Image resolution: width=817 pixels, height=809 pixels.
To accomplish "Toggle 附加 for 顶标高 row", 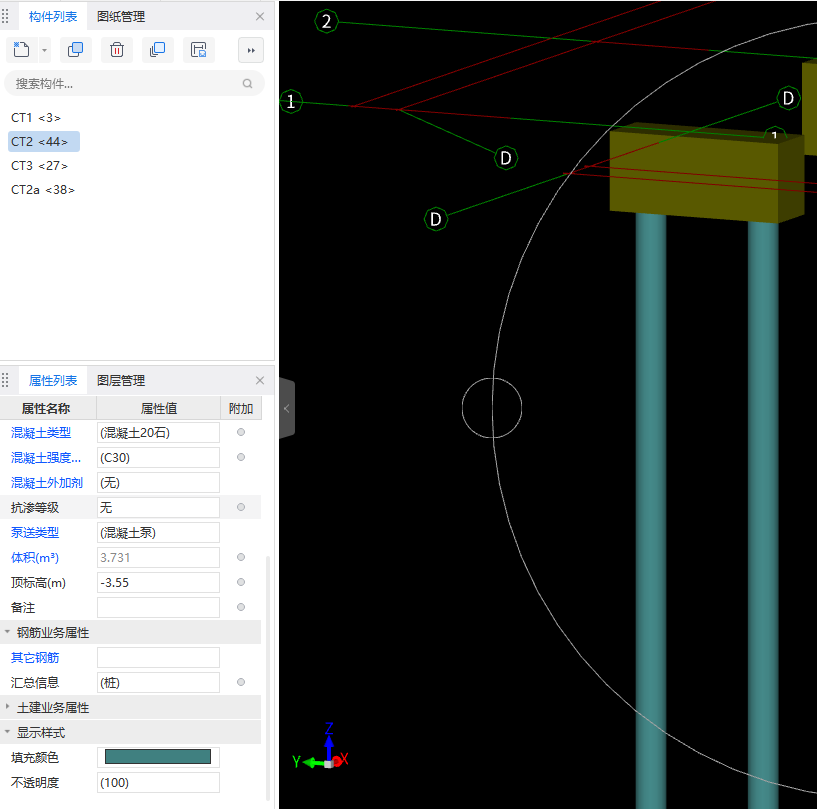I will 241,582.
